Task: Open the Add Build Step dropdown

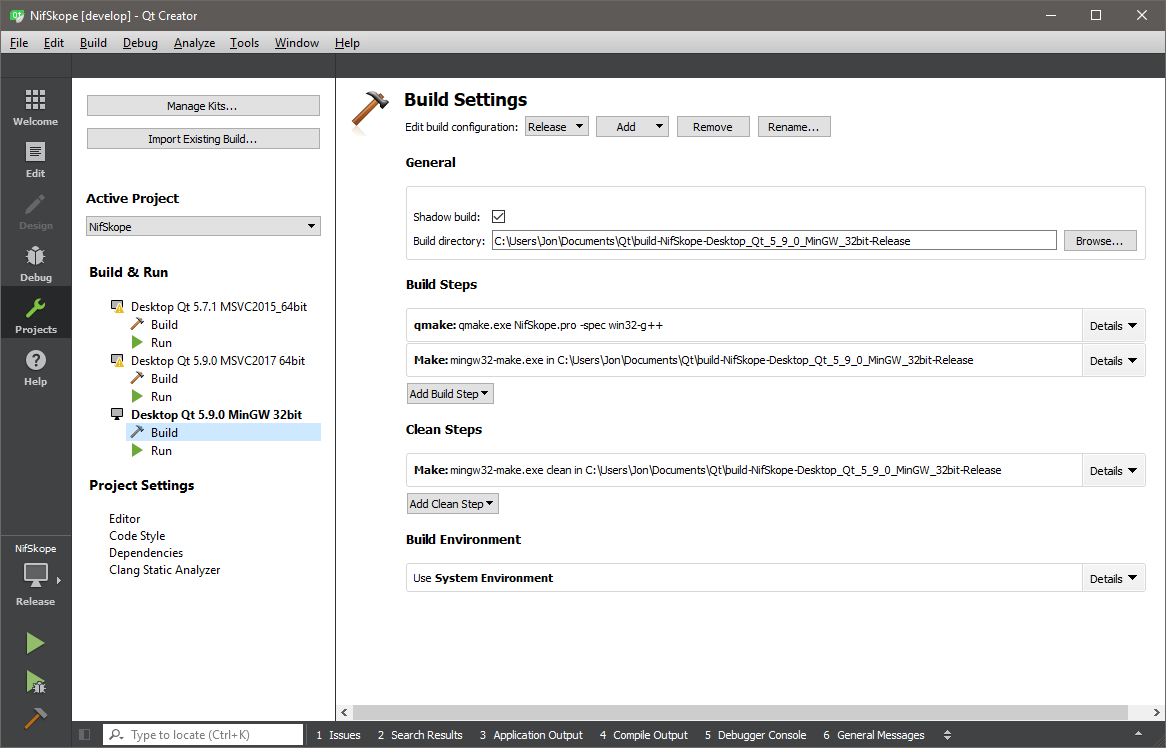Action: tap(449, 393)
